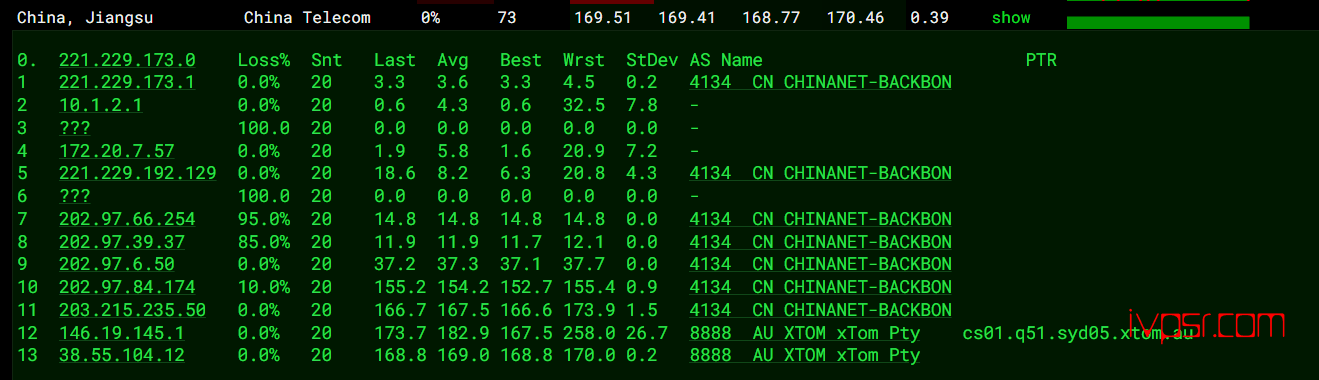The image size is (1319, 380).
Task: Select the 10.0% loss value on hop 10
Action: click(264, 287)
